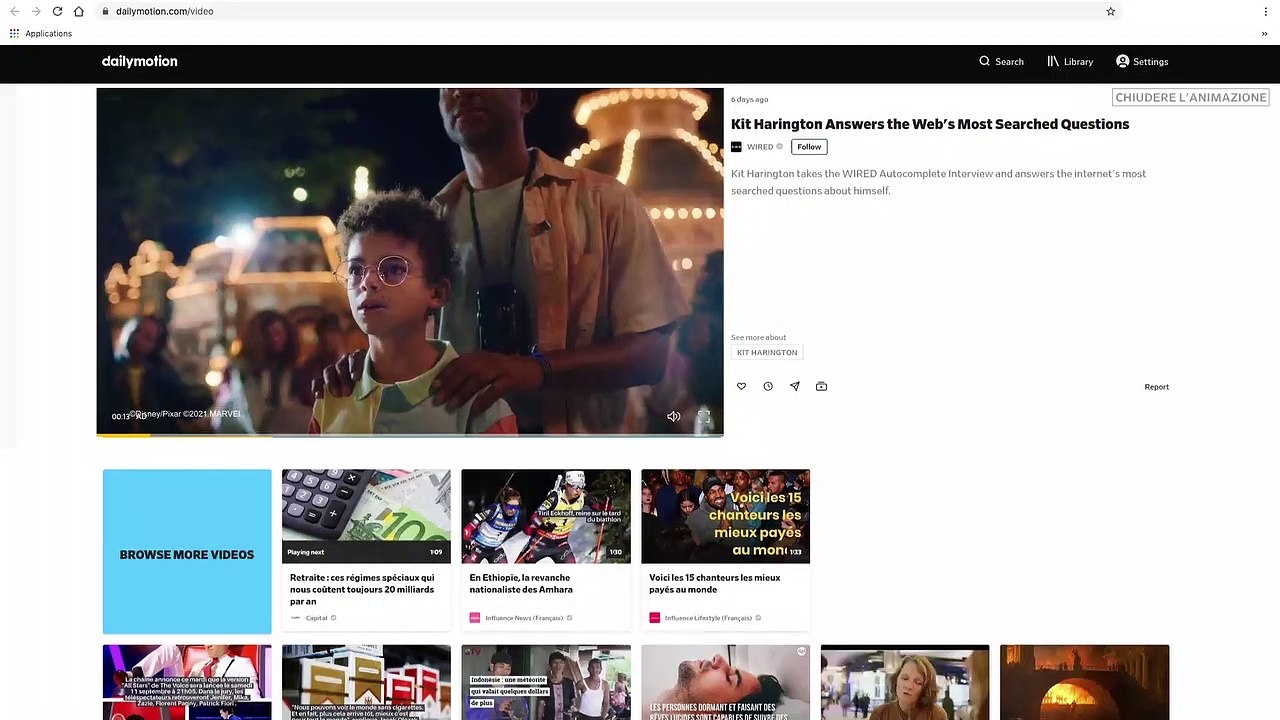
Task: Open the Influence Lifestyle (Français) channel
Action: 708,618
